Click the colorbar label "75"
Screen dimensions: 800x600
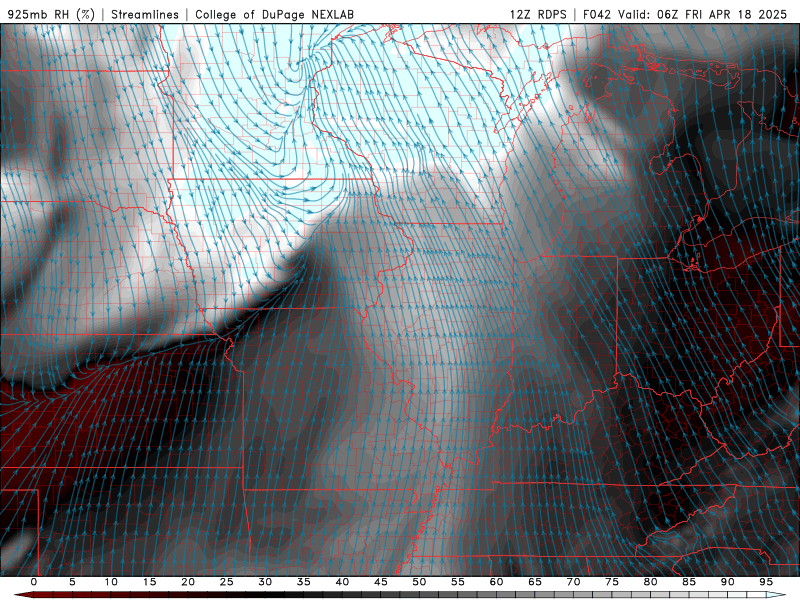(612, 582)
